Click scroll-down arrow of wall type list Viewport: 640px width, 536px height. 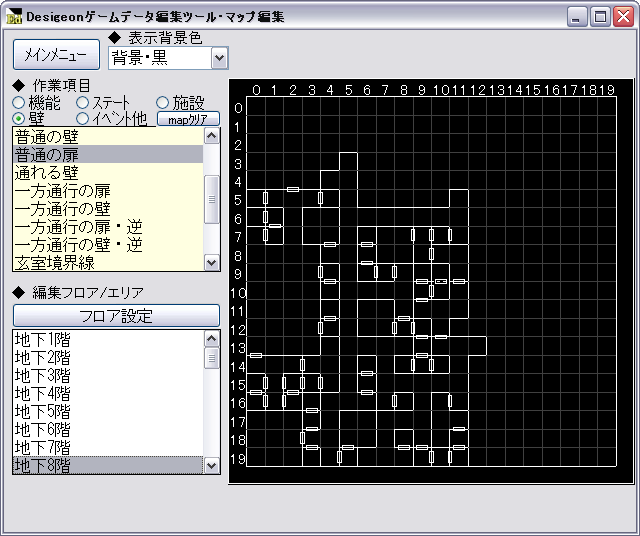click(x=211, y=262)
